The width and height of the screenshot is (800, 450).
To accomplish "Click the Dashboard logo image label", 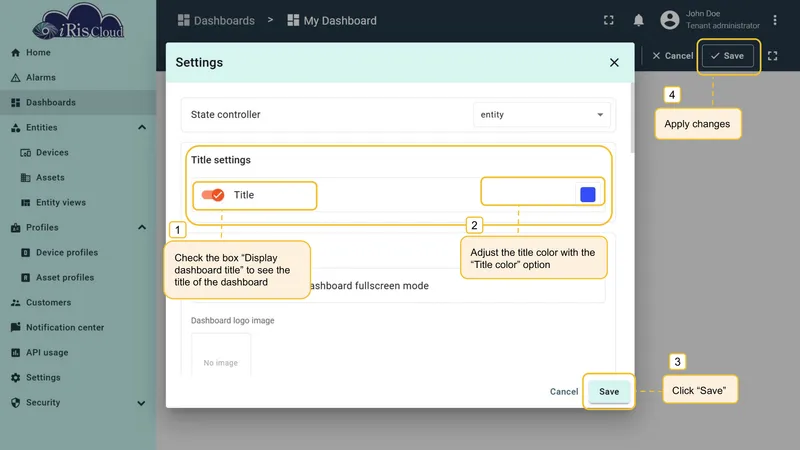I will tap(233, 320).
